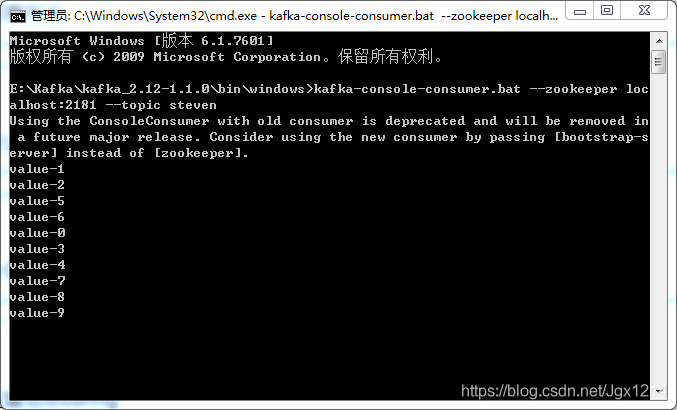Click the "--topic steven" argument text
Image resolution: width=677 pixels, height=410 pixels.
click(161, 105)
